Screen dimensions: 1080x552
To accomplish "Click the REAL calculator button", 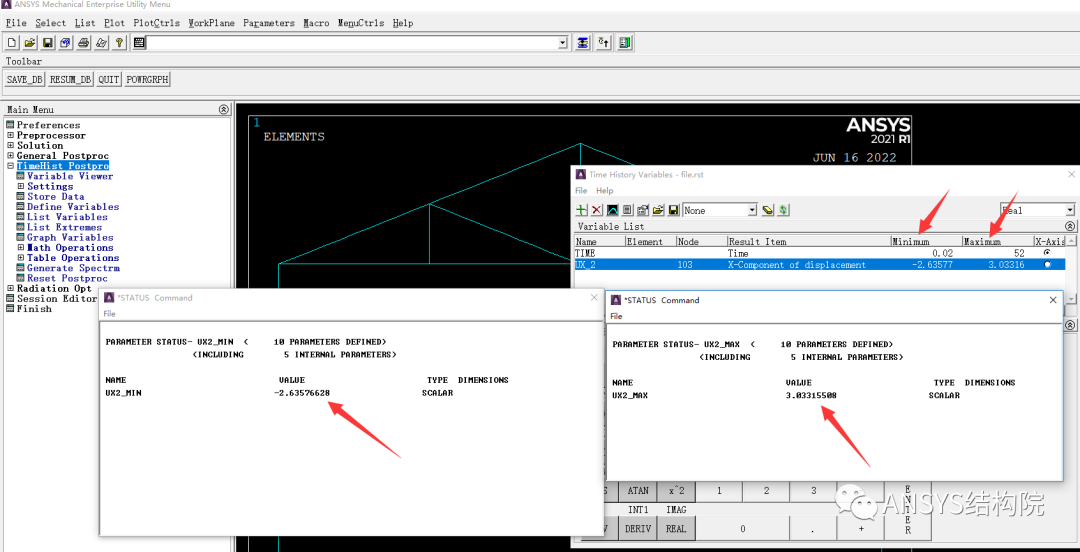I will point(676,529).
